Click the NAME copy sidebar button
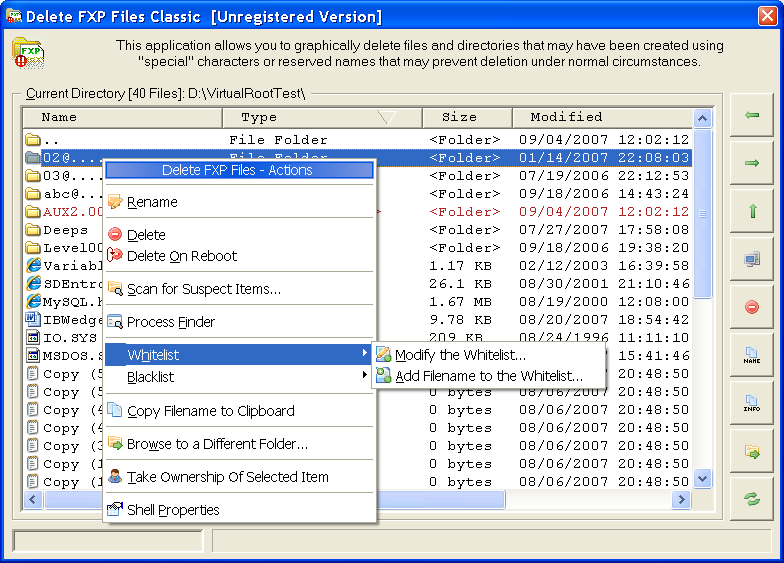Screen dimensions: 784x563 752,355
